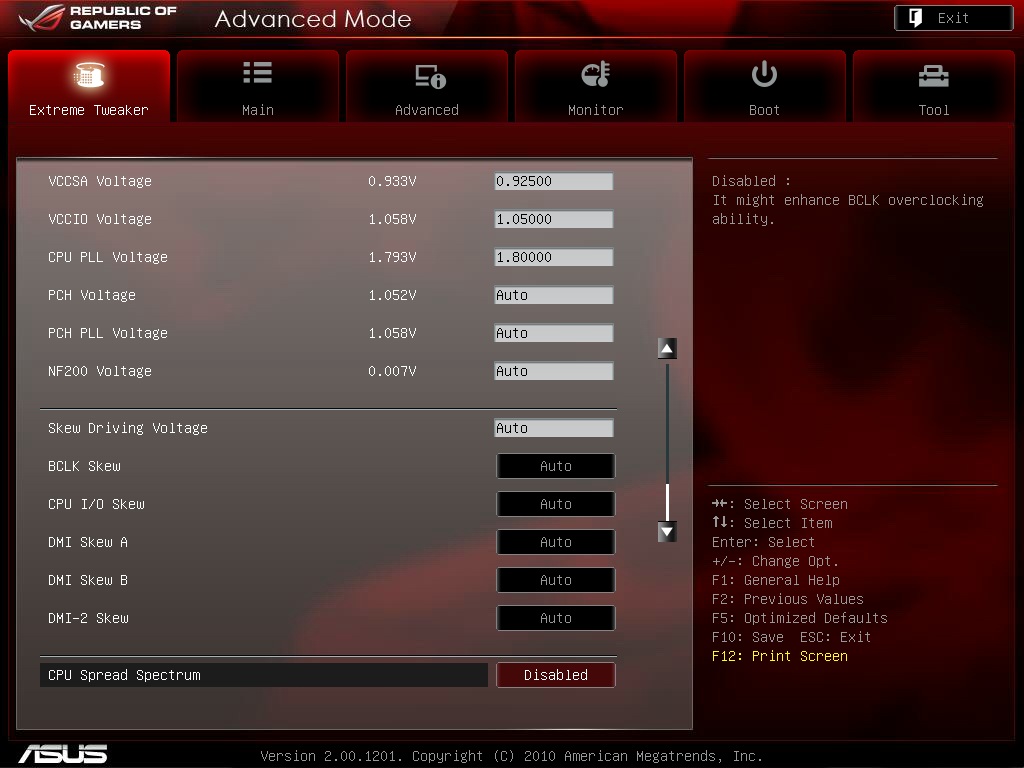Click the ROG Republic of Gamers logo

click(98, 18)
